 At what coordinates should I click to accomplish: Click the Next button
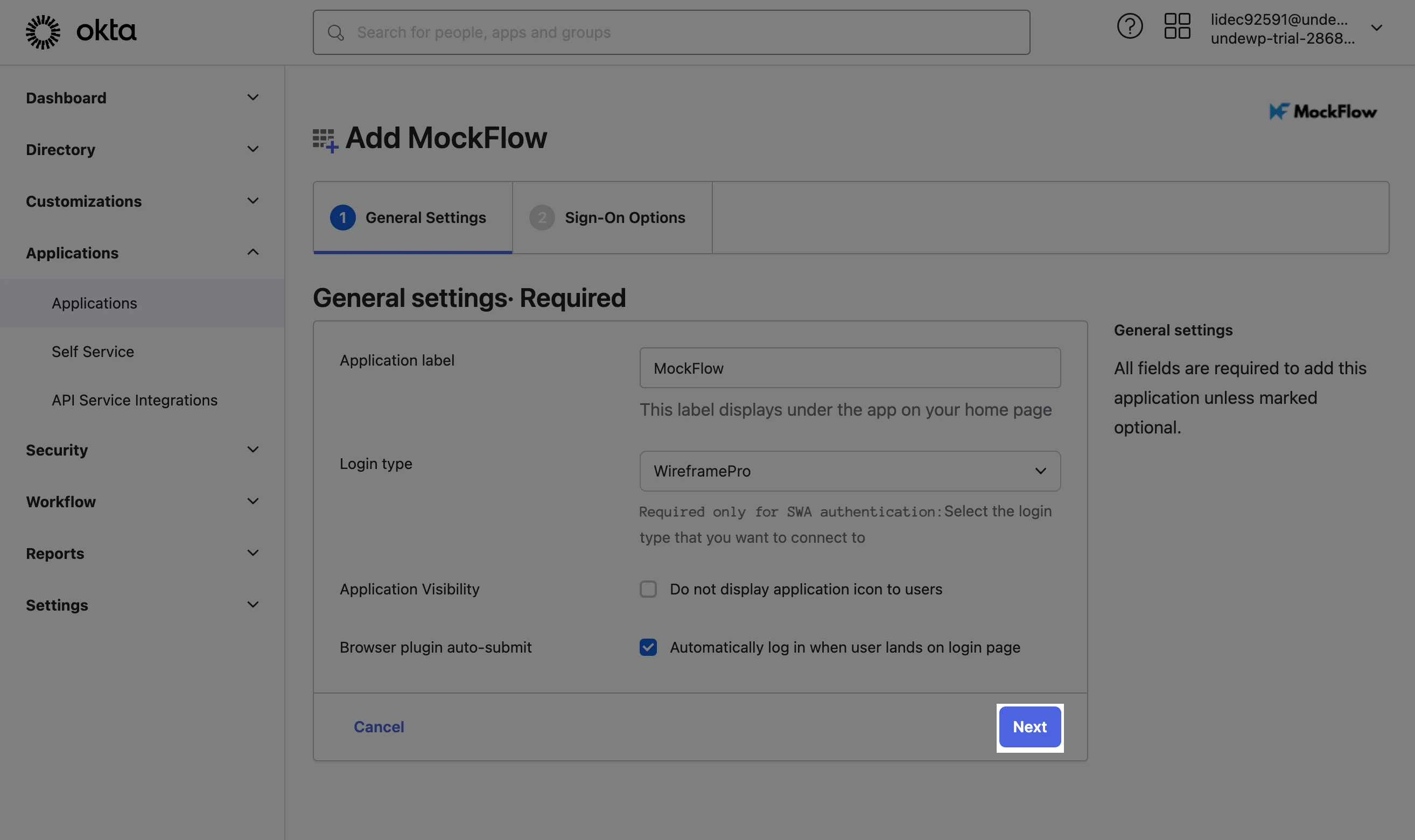[x=1030, y=727]
